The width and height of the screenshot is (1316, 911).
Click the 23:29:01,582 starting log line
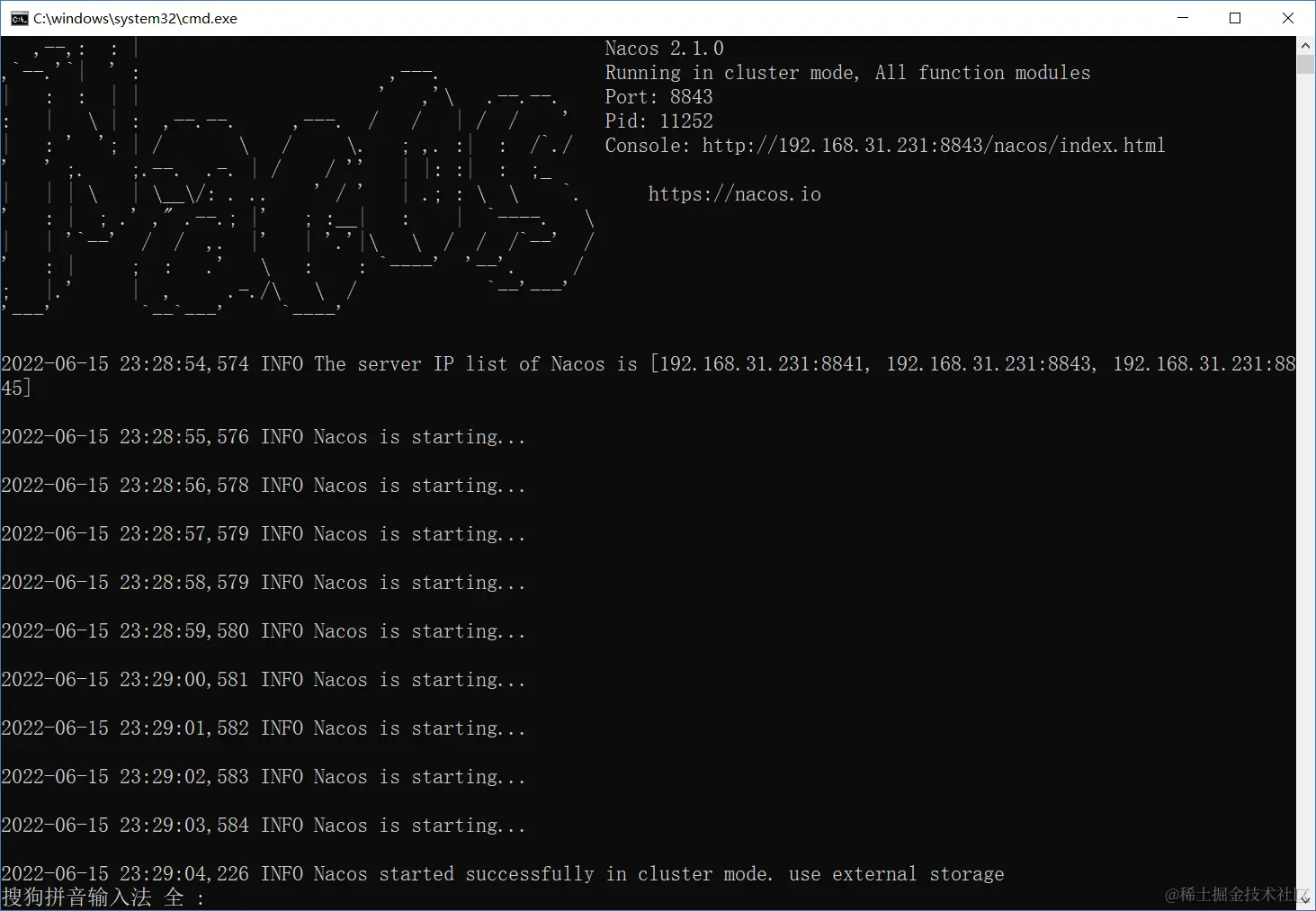[264, 728]
